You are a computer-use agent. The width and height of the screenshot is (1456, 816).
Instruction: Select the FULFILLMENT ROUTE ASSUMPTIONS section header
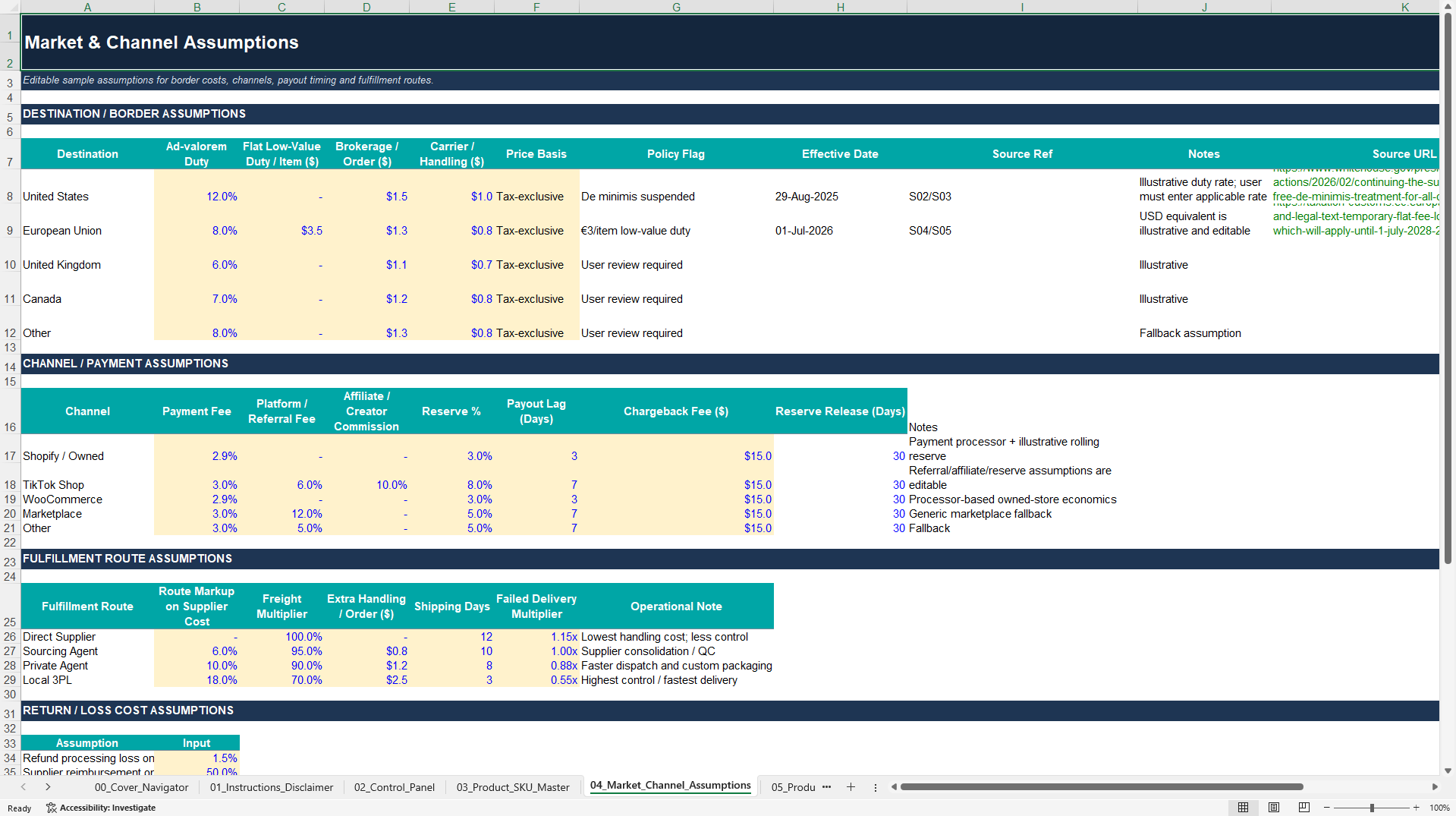click(730, 559)
